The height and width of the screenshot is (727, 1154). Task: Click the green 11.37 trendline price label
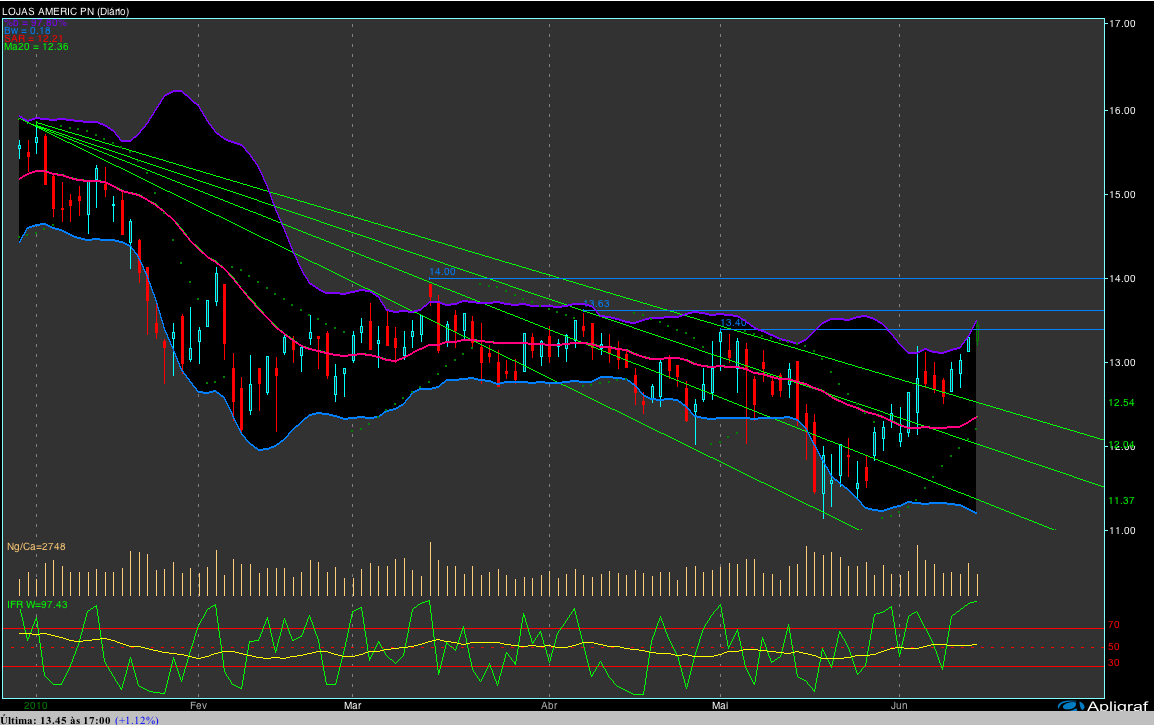click(1122, 500)
